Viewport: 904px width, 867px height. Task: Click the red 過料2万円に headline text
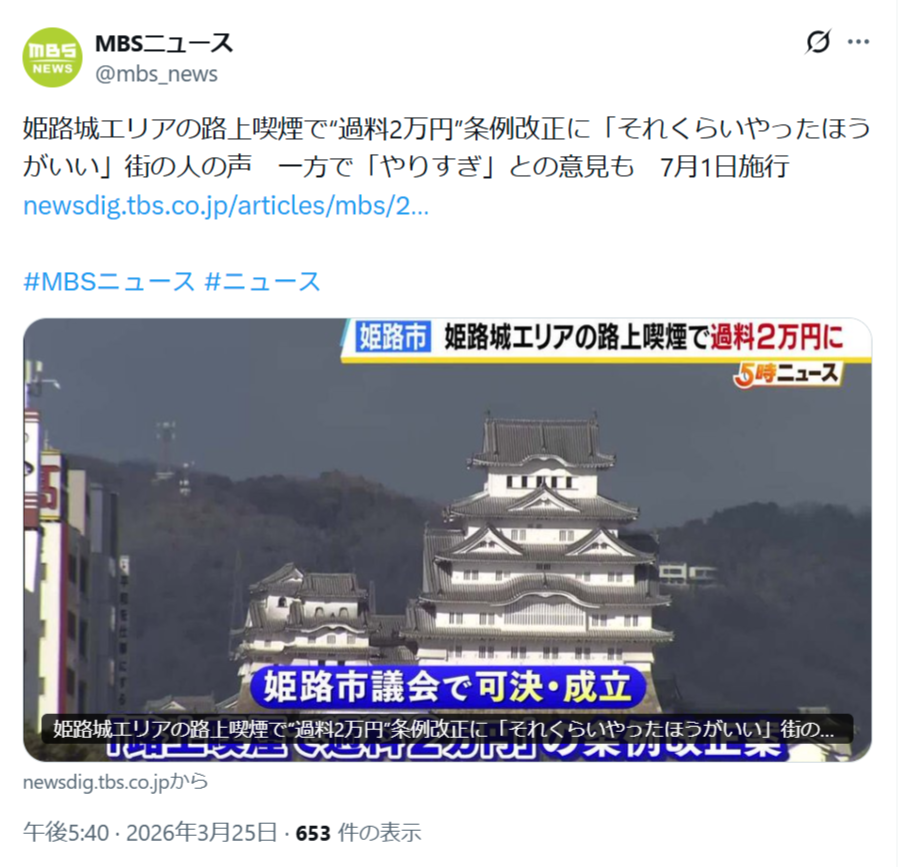point(777,337)
